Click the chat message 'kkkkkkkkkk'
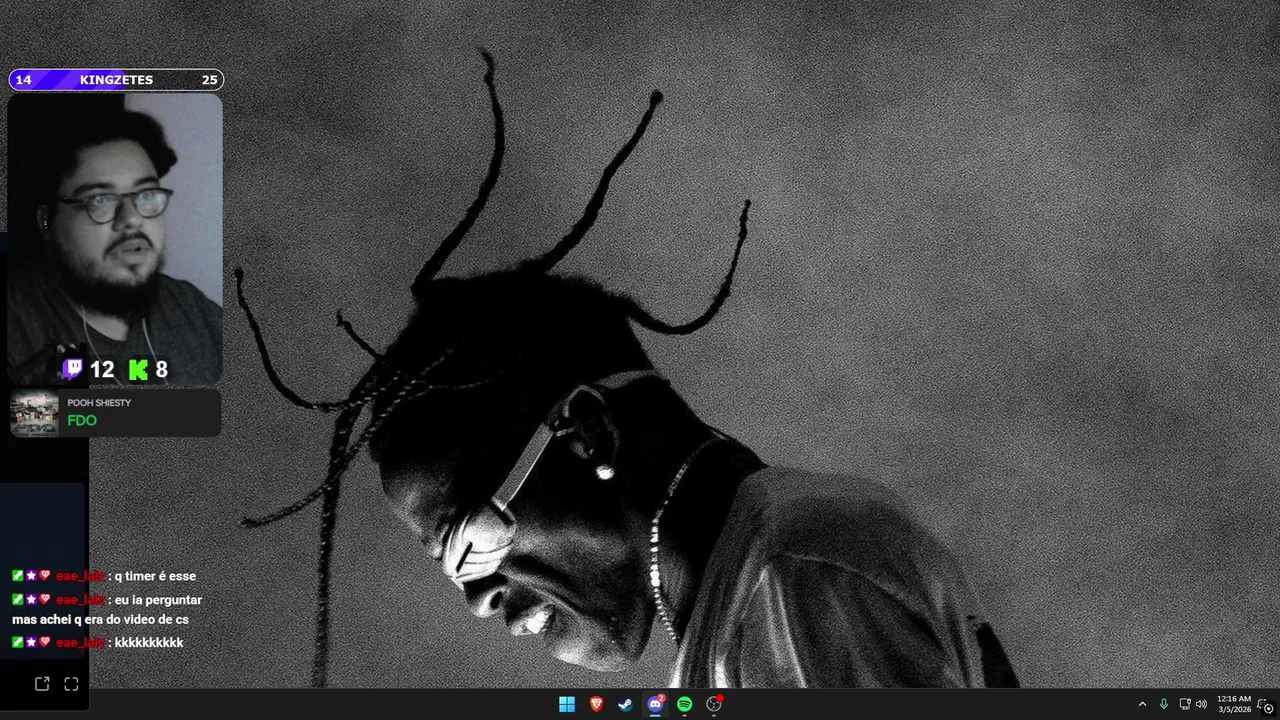The image size is (1280, 720). (x=149, y=642)
